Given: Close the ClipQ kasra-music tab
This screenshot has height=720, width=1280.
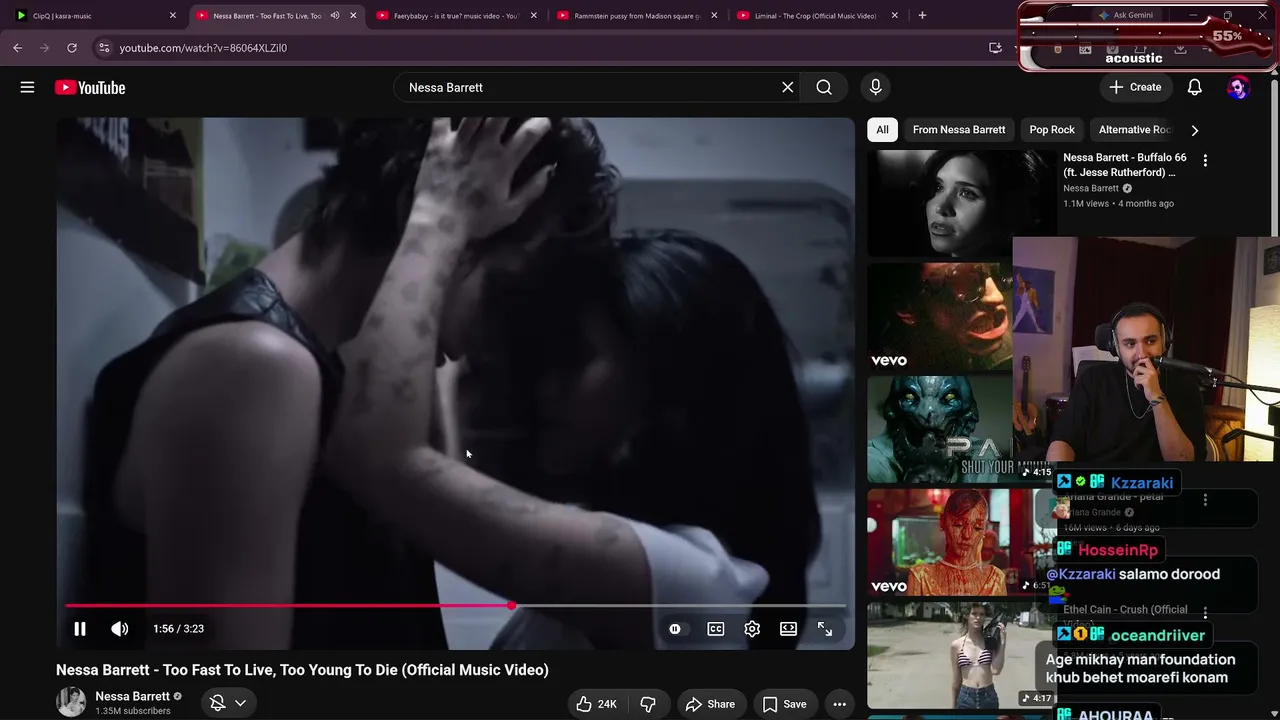Looking at the screenshot, I should click(172, 16).
